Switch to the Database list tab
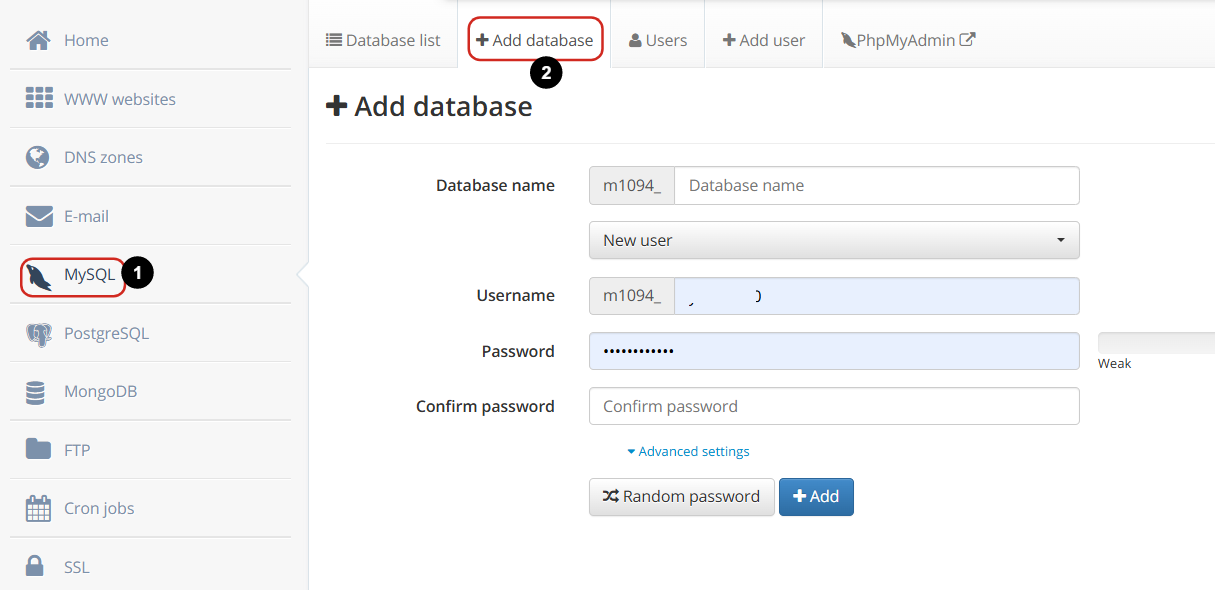Viewport: 1215px width, 590px height. point(383,41)
